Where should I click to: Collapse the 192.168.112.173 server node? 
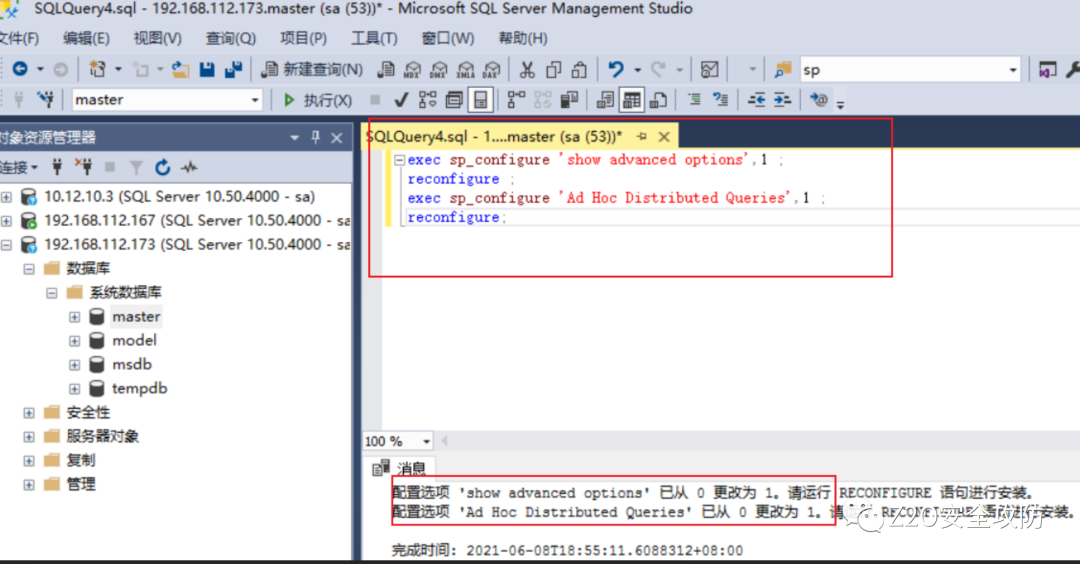click(x=6, y=245)
